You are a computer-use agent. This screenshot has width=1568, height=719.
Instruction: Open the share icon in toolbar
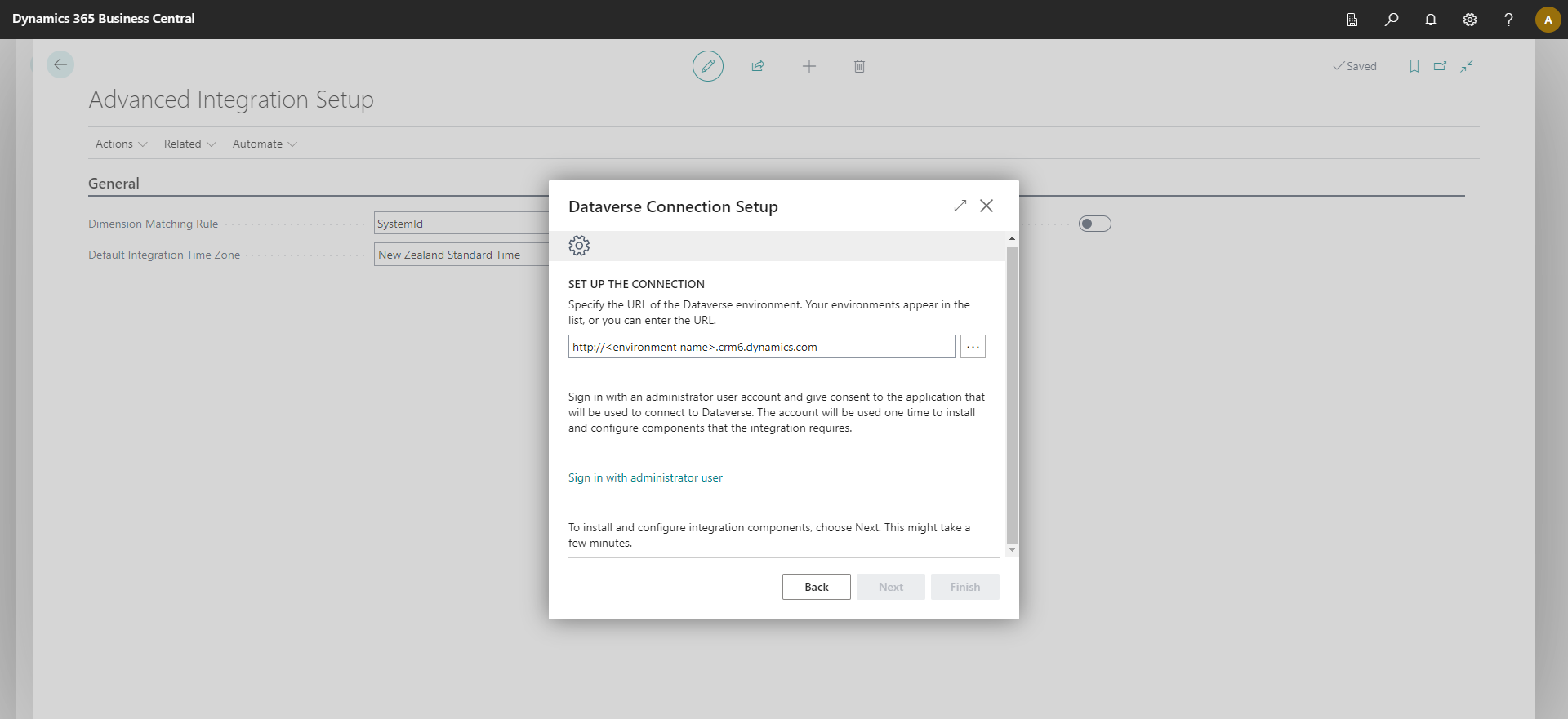[759, 66]
